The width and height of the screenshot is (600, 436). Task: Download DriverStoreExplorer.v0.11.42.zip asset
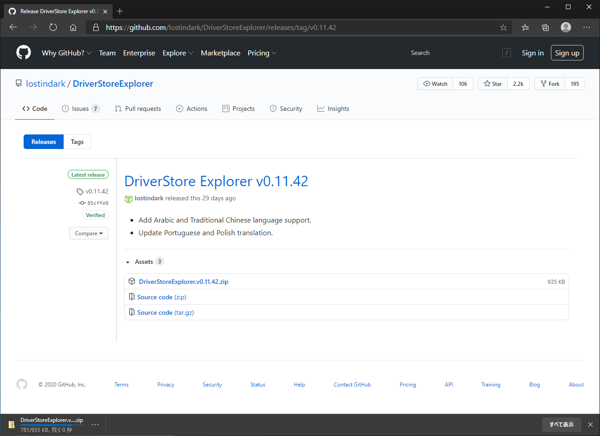click(183, 282)
